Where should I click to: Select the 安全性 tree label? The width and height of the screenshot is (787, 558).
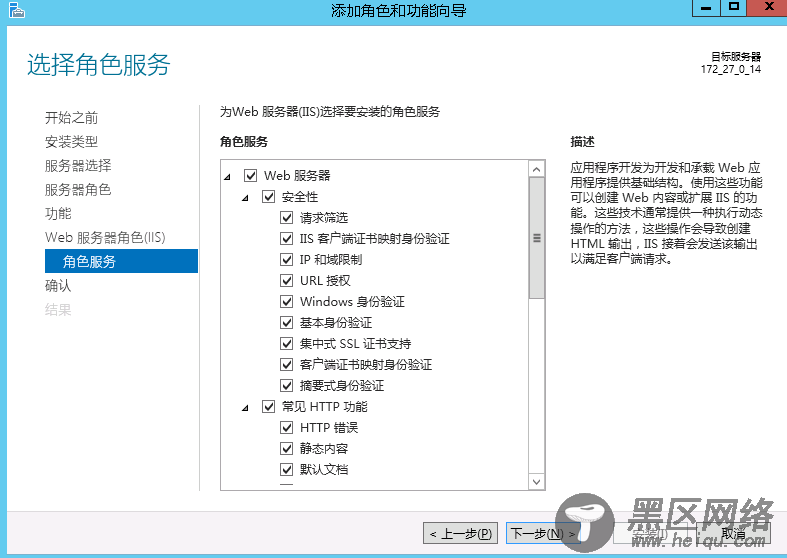click(x=300, y=197)
